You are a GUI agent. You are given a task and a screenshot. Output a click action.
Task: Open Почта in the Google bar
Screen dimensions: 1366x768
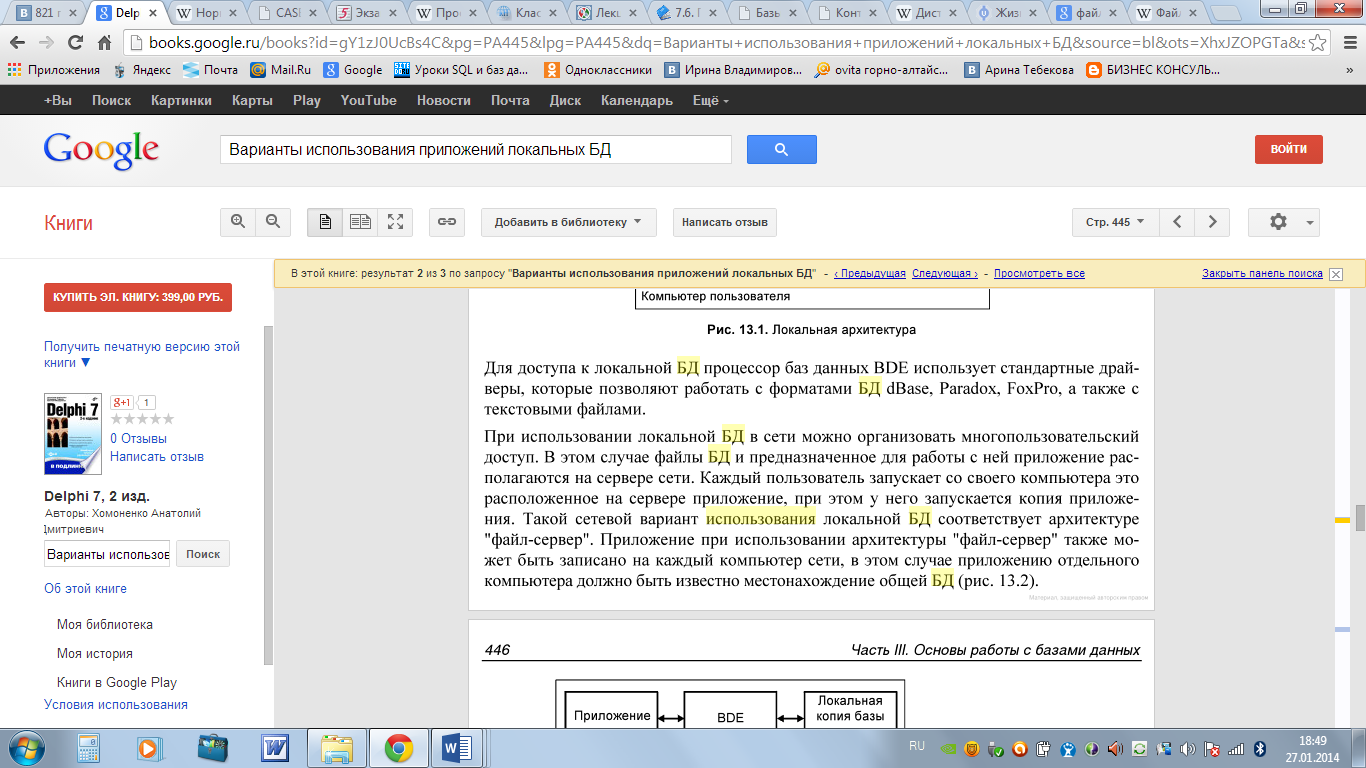(510, 100)
